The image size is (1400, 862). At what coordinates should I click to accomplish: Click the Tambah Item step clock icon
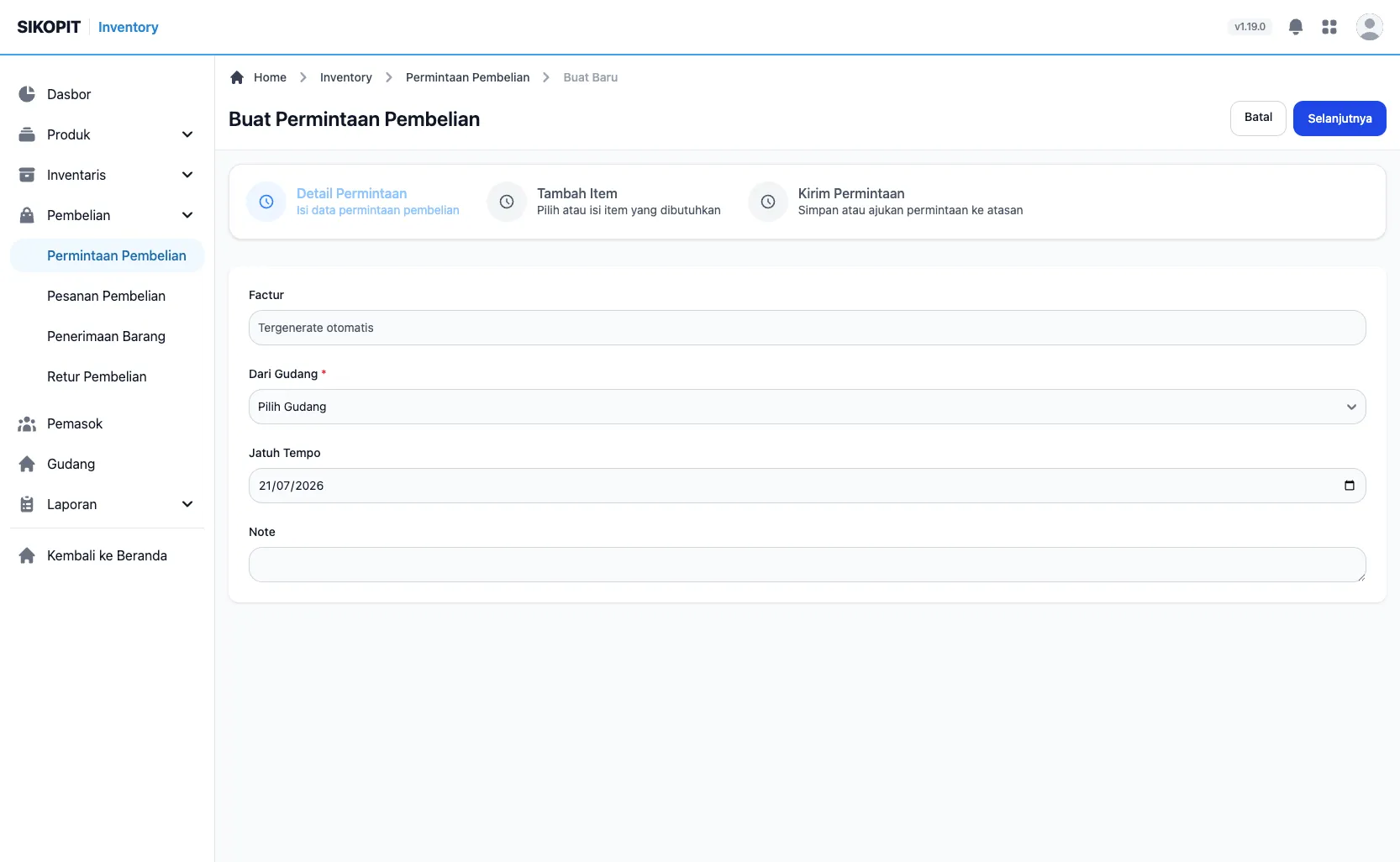coord(507,202)
